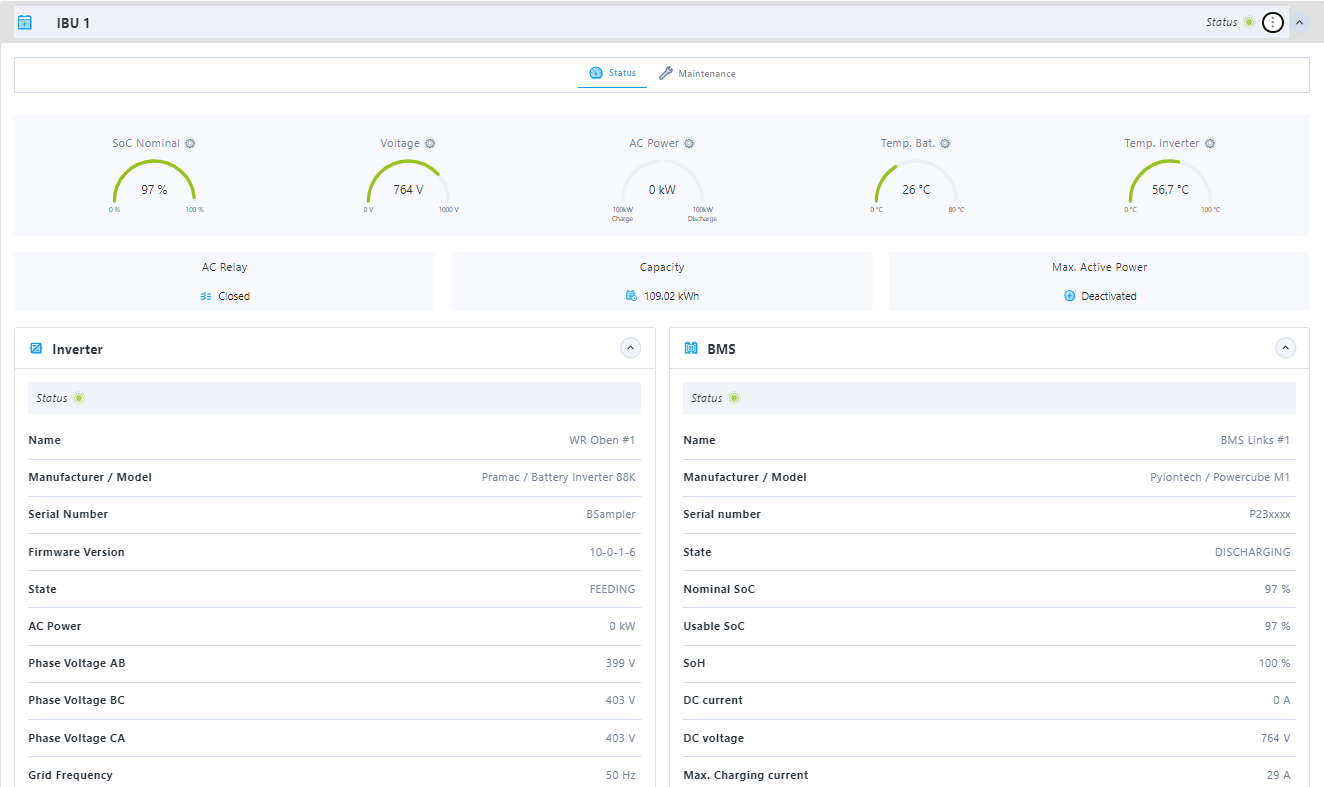
Task: Click the Voltage 764 V gauge
Action: (x=408, y=184)
